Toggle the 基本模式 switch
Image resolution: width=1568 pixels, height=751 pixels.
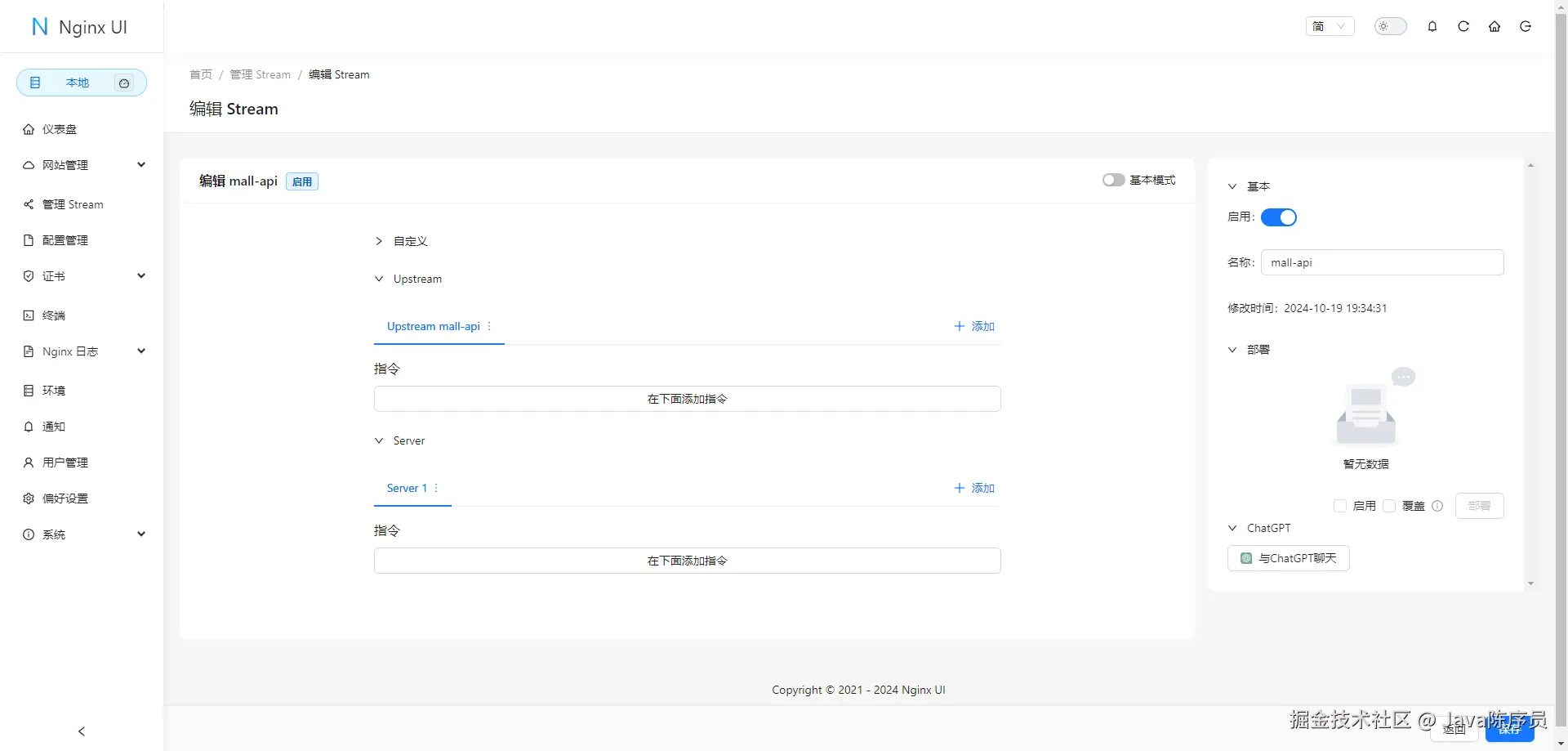coord(1113,180)
